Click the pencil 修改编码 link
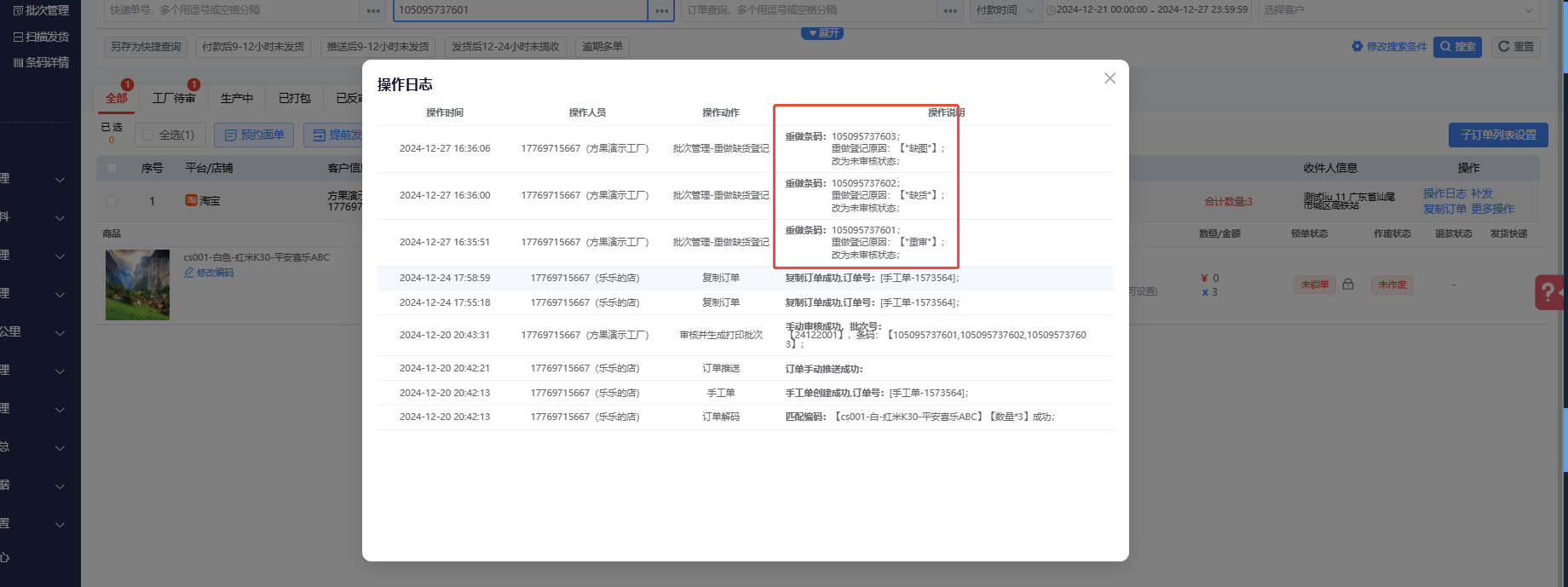Viewport: 1568px width, 587px height. tap(209, 273)
